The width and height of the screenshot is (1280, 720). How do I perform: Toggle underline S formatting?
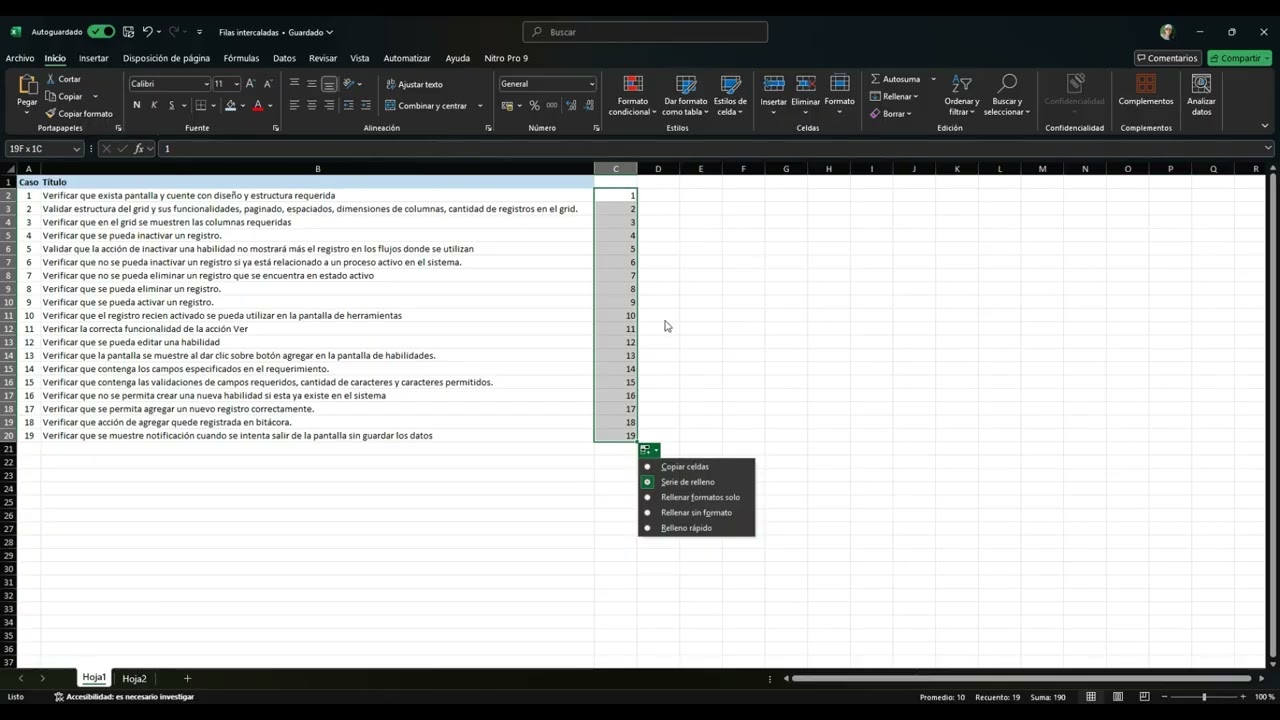point(171,105)
